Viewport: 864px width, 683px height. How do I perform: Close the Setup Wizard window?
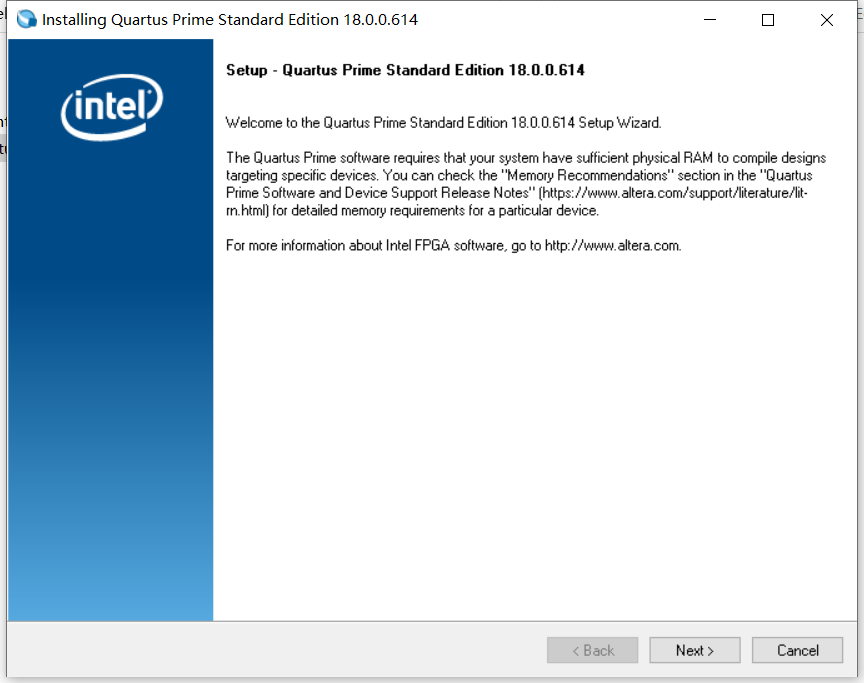point(826,19)
